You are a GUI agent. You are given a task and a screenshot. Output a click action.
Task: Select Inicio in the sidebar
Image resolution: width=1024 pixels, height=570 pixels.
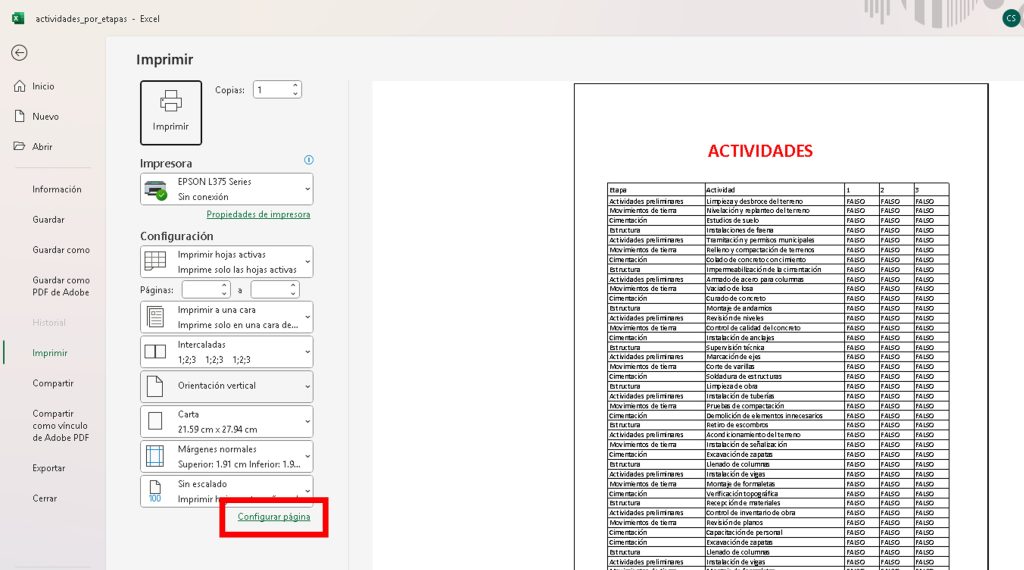[x=43, y=87]
